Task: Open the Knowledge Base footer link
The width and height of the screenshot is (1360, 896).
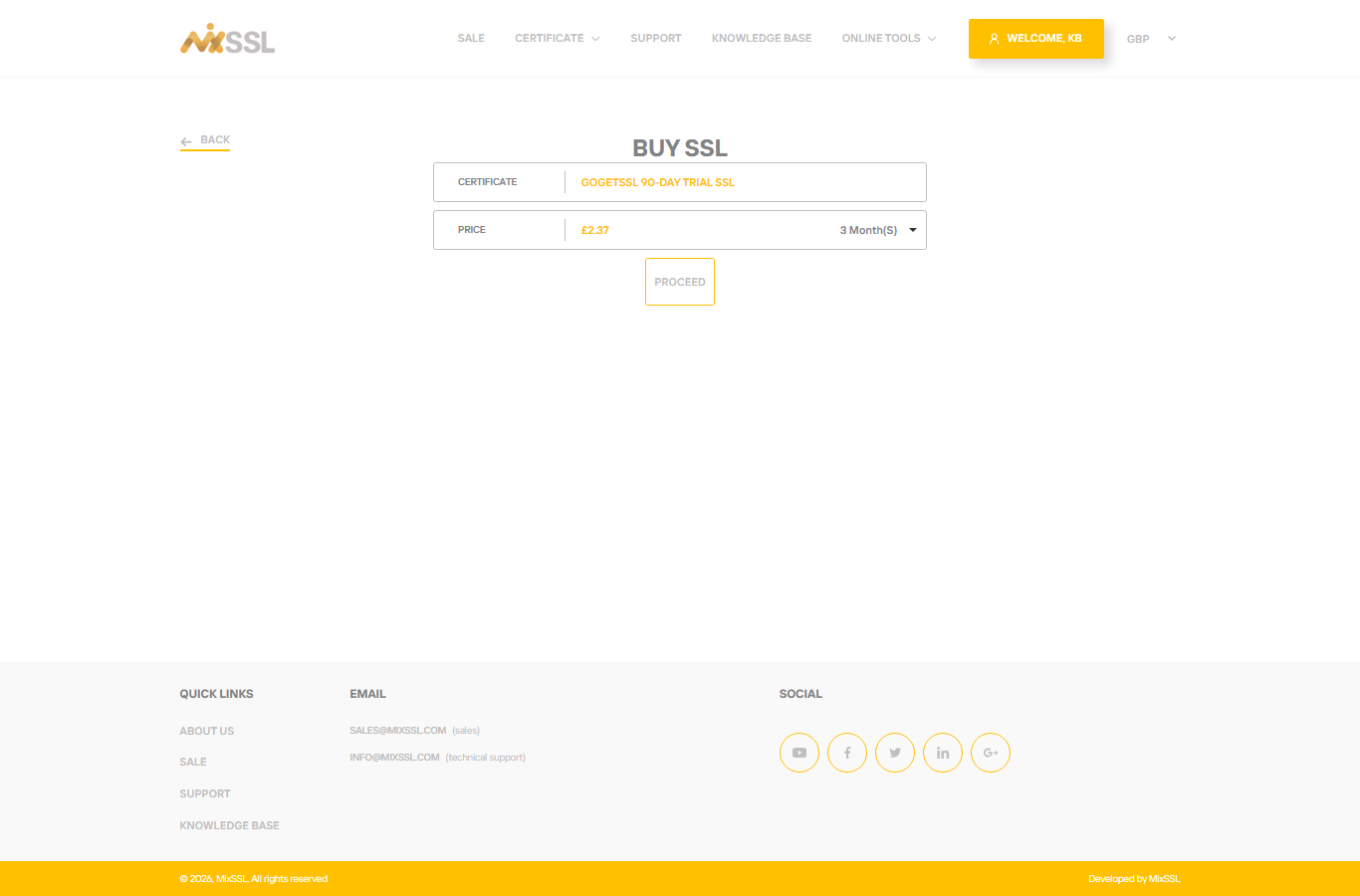Action: click(229, 825)
